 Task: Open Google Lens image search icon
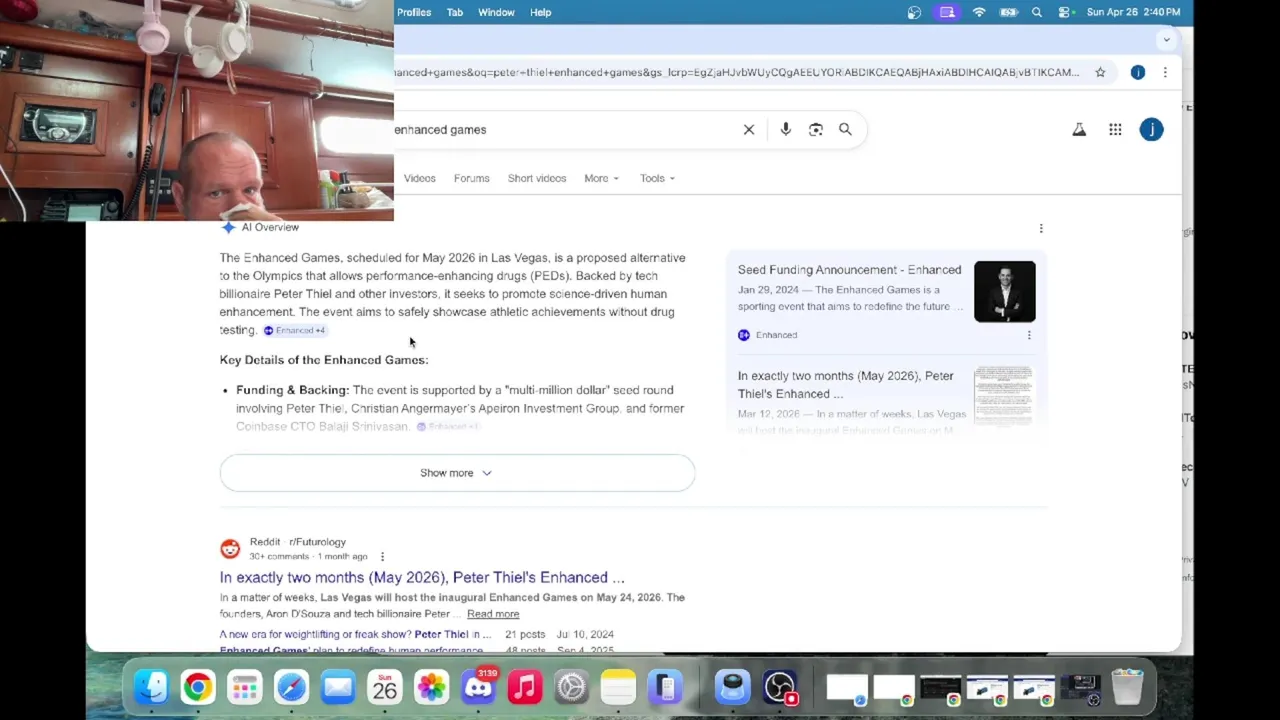click(816, 129)
